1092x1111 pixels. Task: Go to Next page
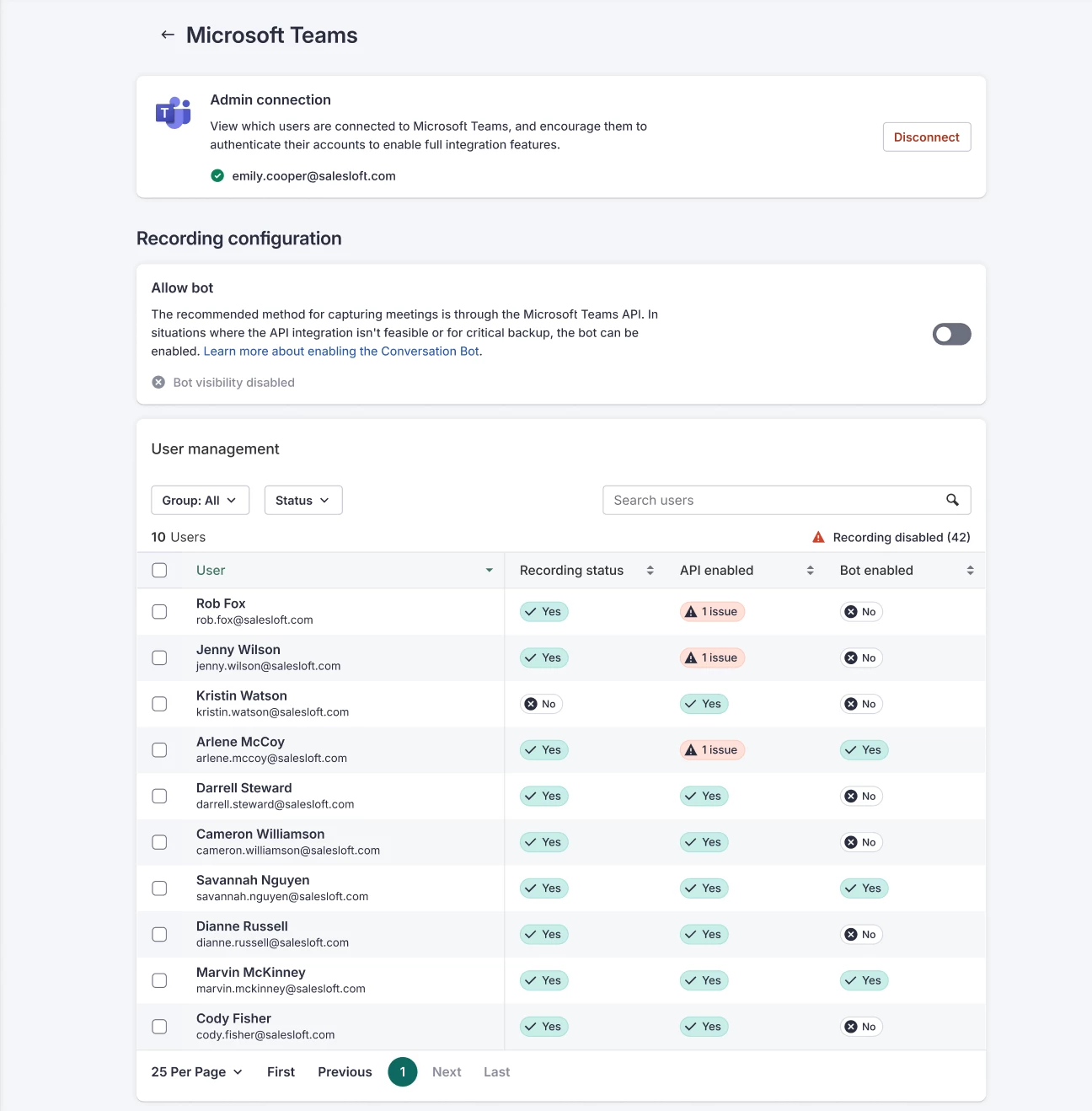click(447, 1072)
